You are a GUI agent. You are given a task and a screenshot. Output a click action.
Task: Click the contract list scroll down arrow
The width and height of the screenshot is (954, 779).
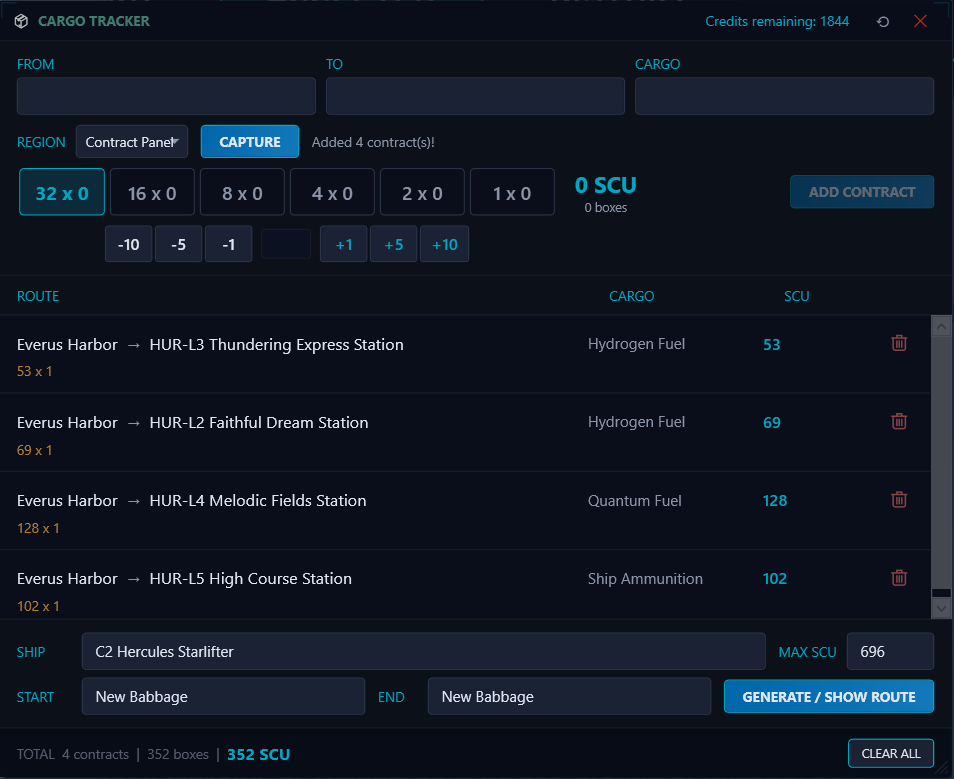click(x=941, y=608)
